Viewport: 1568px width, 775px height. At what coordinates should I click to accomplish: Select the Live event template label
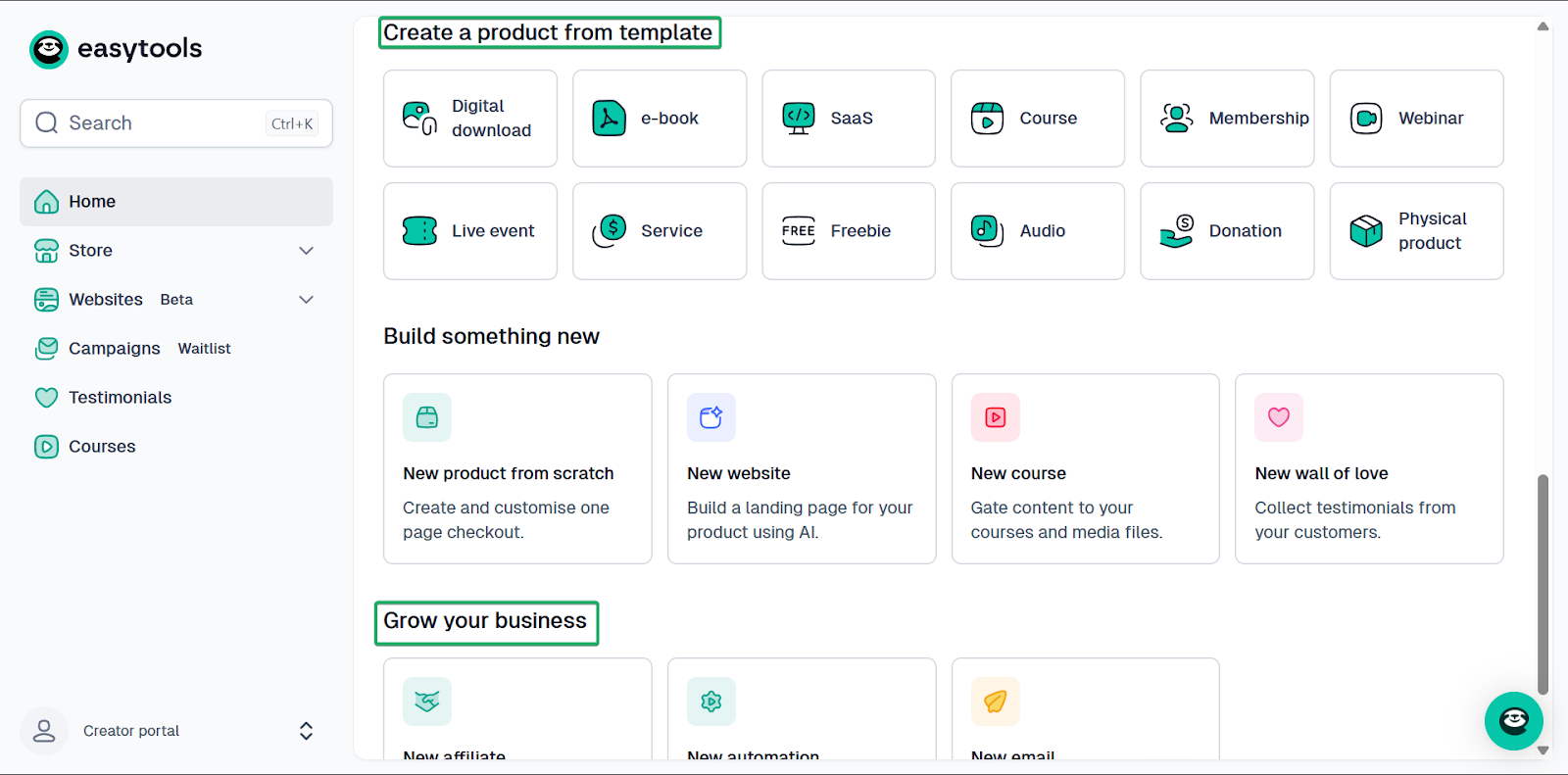pos(493,231)
